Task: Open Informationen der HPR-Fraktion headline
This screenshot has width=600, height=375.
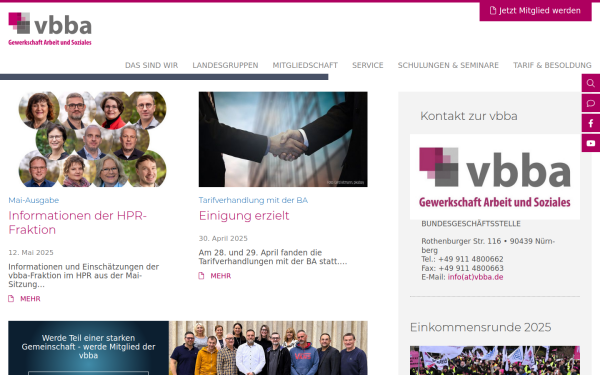Action: pos(77,223)
